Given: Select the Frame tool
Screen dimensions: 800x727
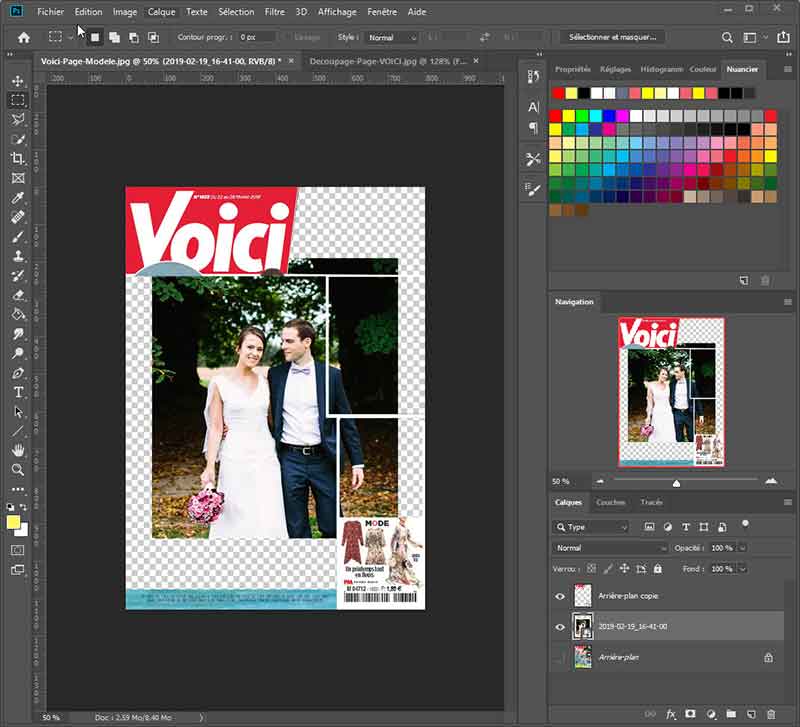Looking at the screenshot, I should coord(18,178).
